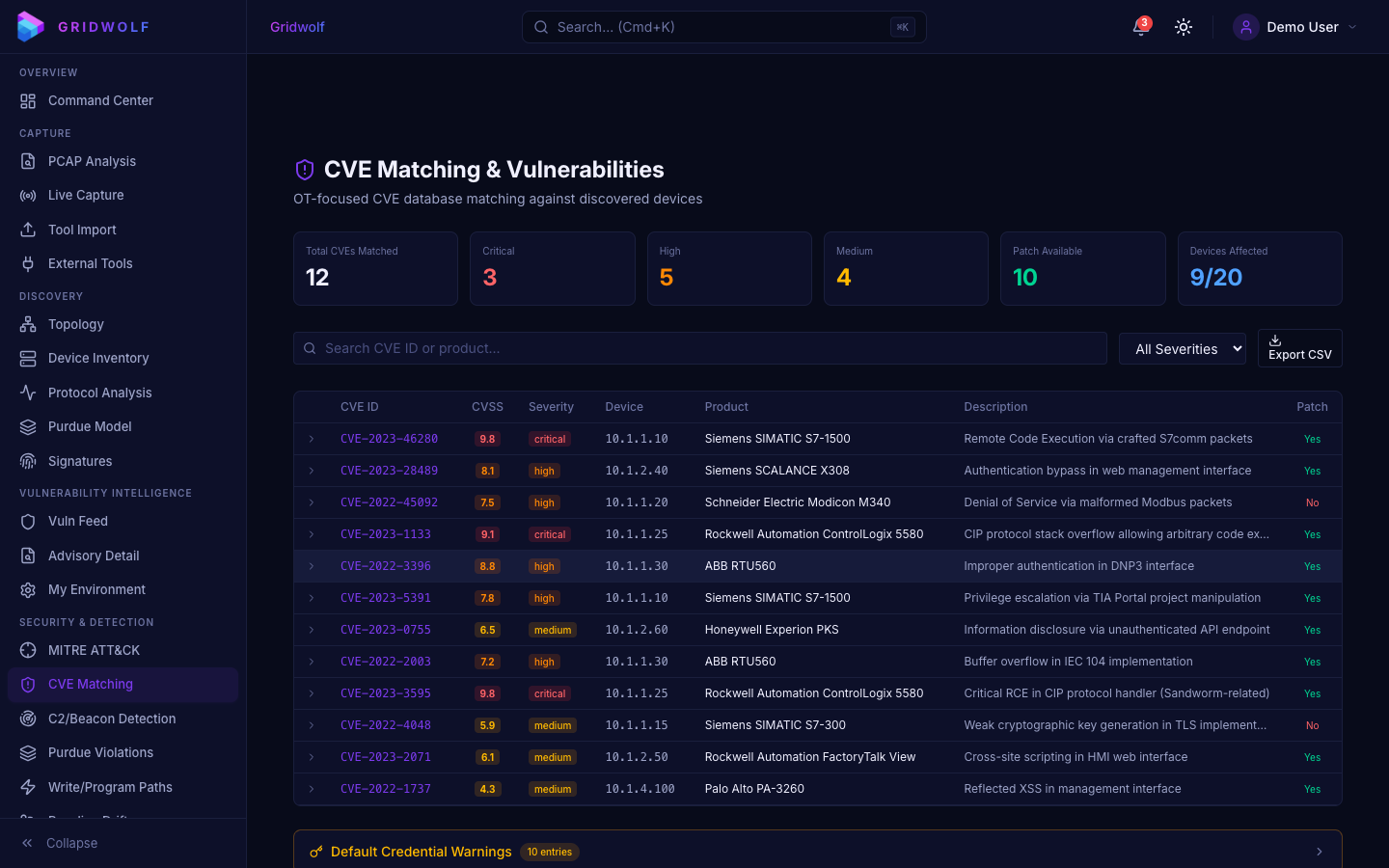Click the CVE search input field

pyautogui.click(x=699, y=348)
